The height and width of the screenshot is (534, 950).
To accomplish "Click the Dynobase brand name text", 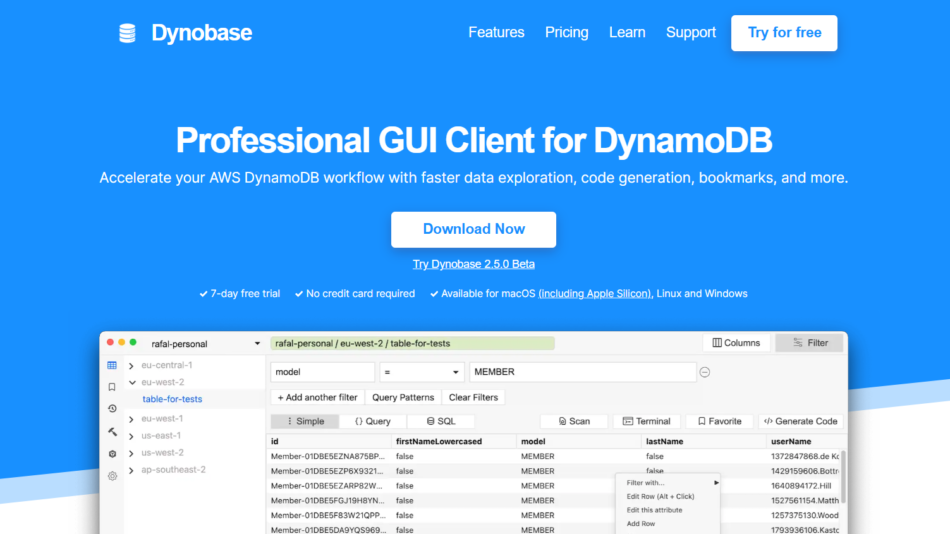I will click(202, 33).
